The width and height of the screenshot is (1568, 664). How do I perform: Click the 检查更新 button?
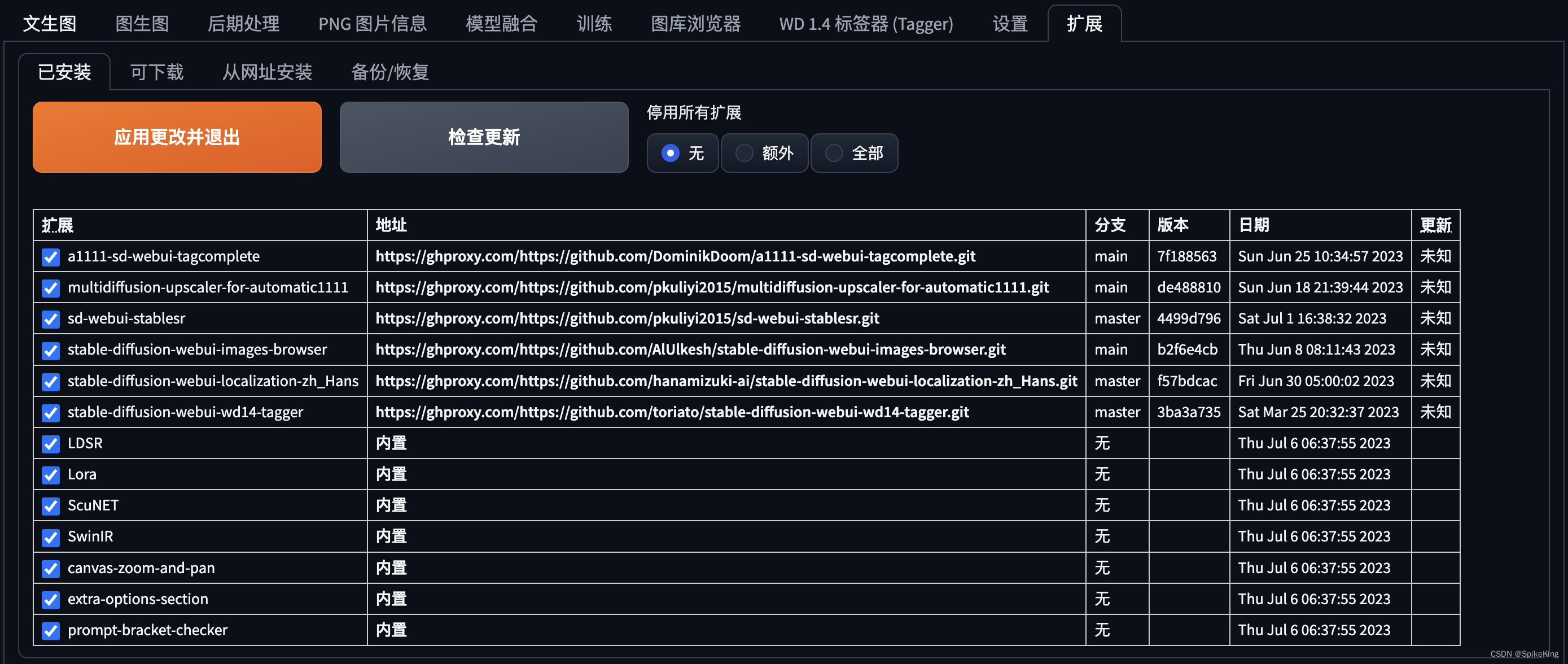coord(483,137)
